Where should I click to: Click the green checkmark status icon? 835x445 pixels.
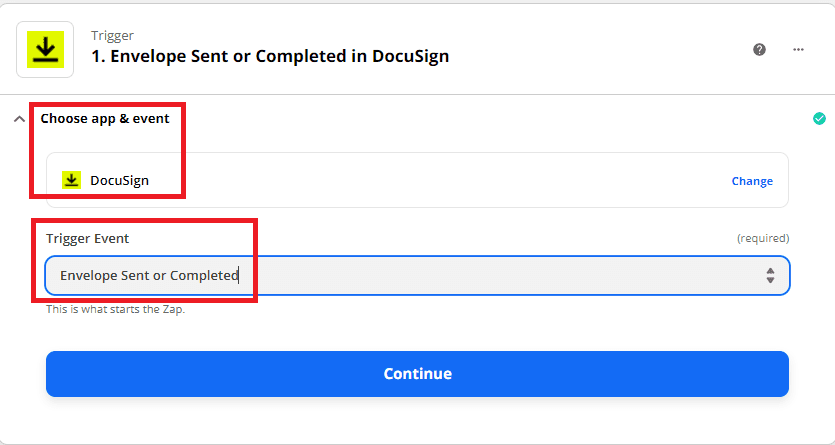(x=820, y=119)
